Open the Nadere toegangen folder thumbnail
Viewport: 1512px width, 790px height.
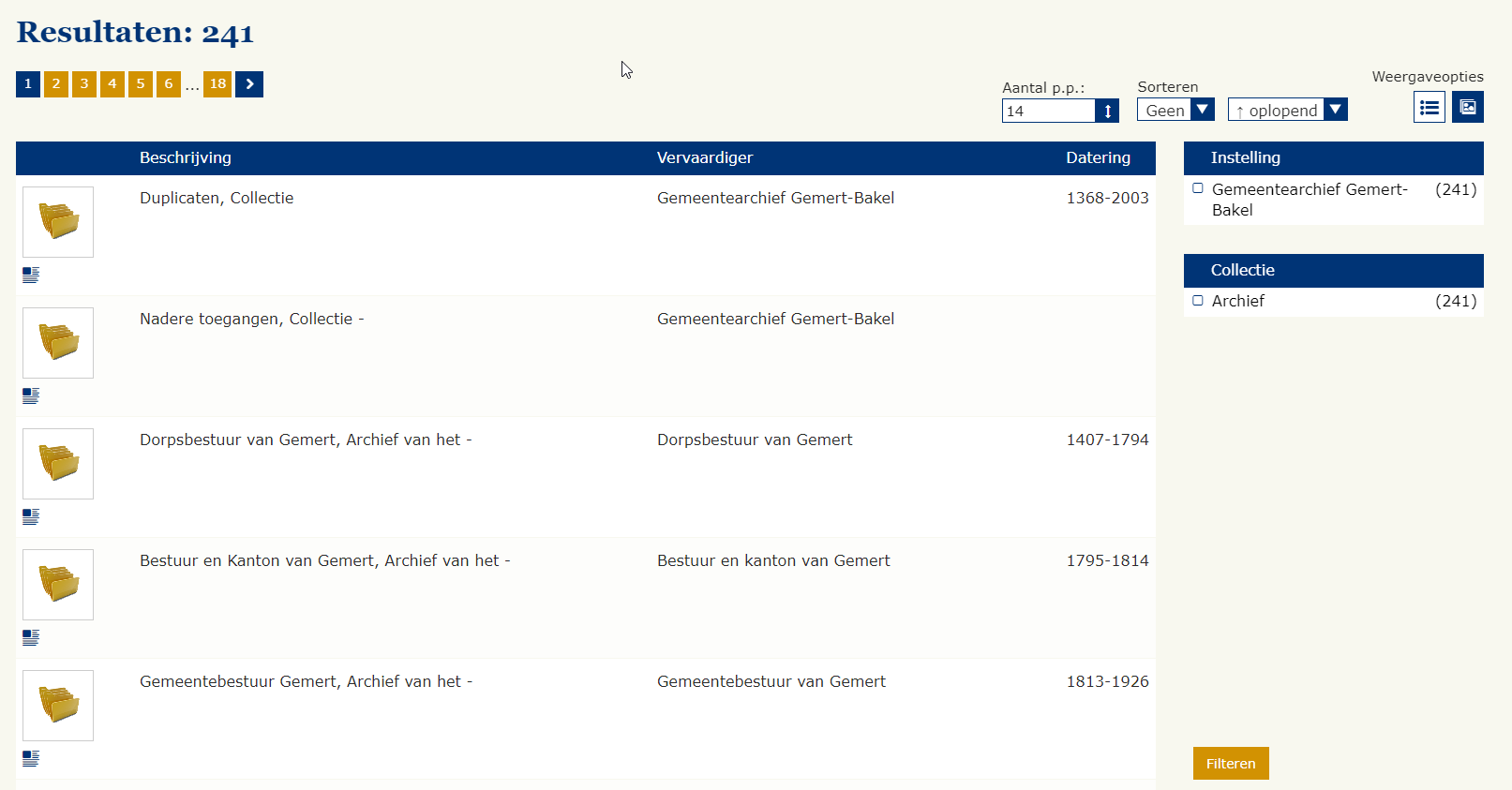pyautogui.click(x=58, y=343)
